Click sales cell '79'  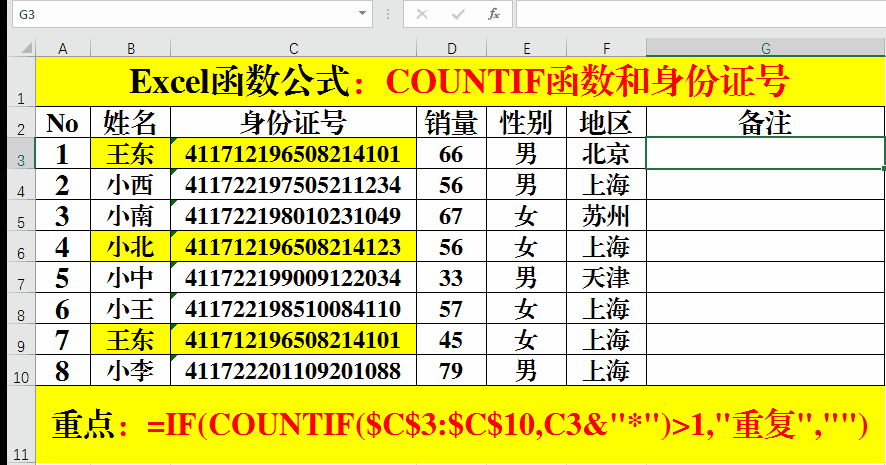(x=451, y=371)
